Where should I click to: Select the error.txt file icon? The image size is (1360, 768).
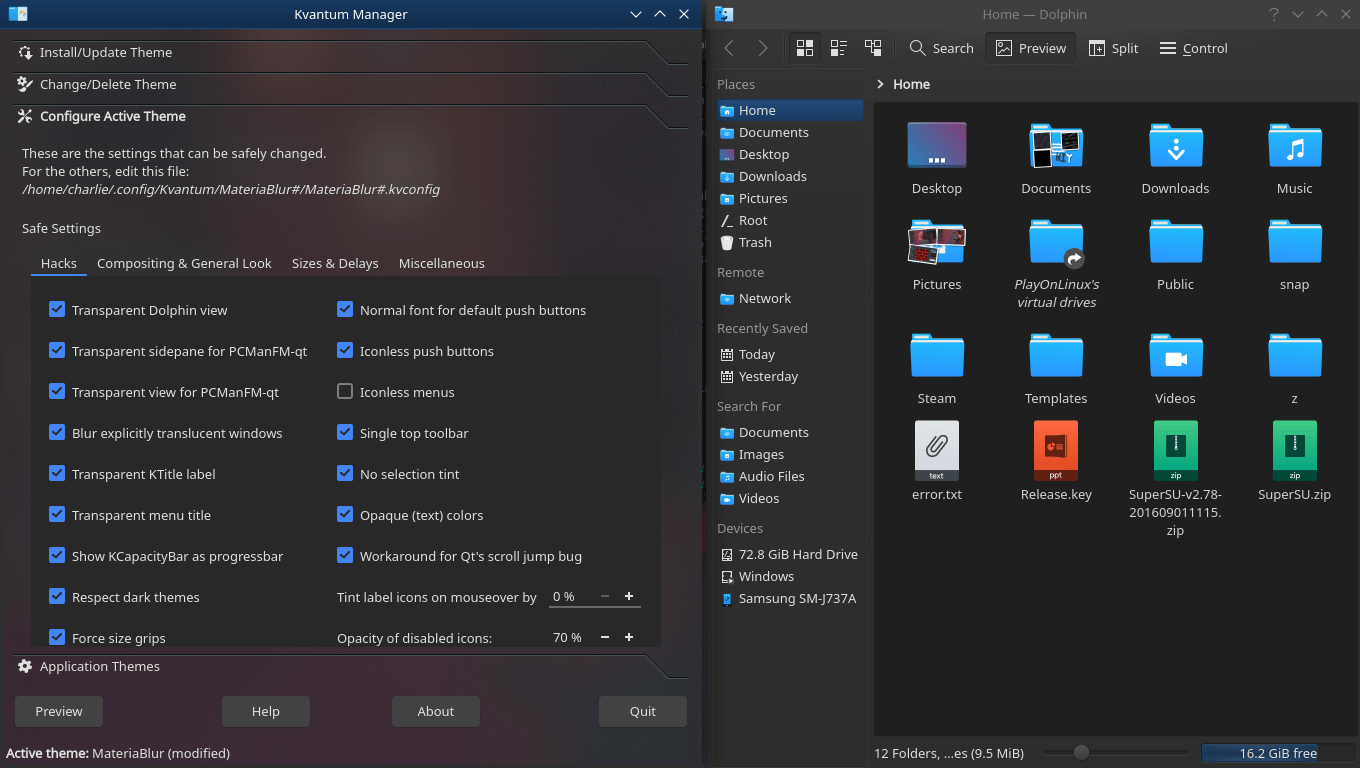937,451
